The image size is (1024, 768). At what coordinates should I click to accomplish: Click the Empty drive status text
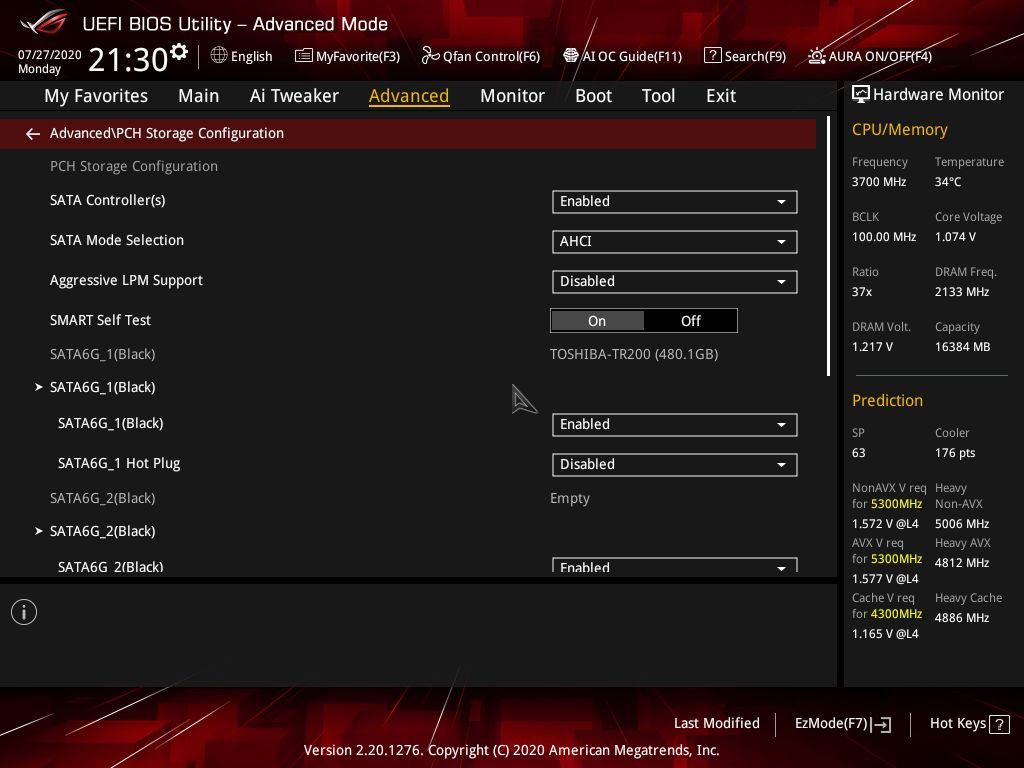[569, 498]
